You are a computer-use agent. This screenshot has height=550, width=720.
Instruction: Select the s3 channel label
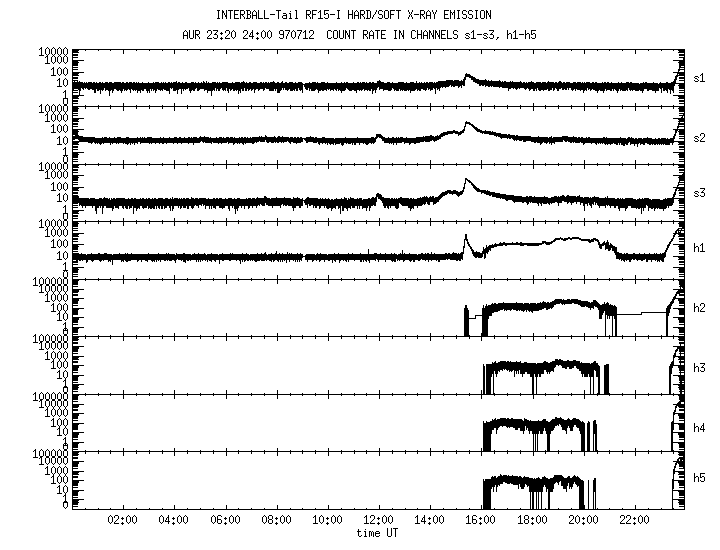(x=700, y=192)
